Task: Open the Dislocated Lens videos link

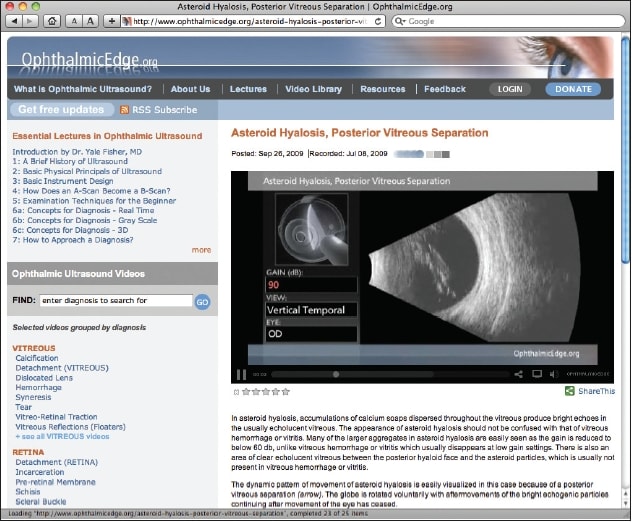Action: click(44, 378)
